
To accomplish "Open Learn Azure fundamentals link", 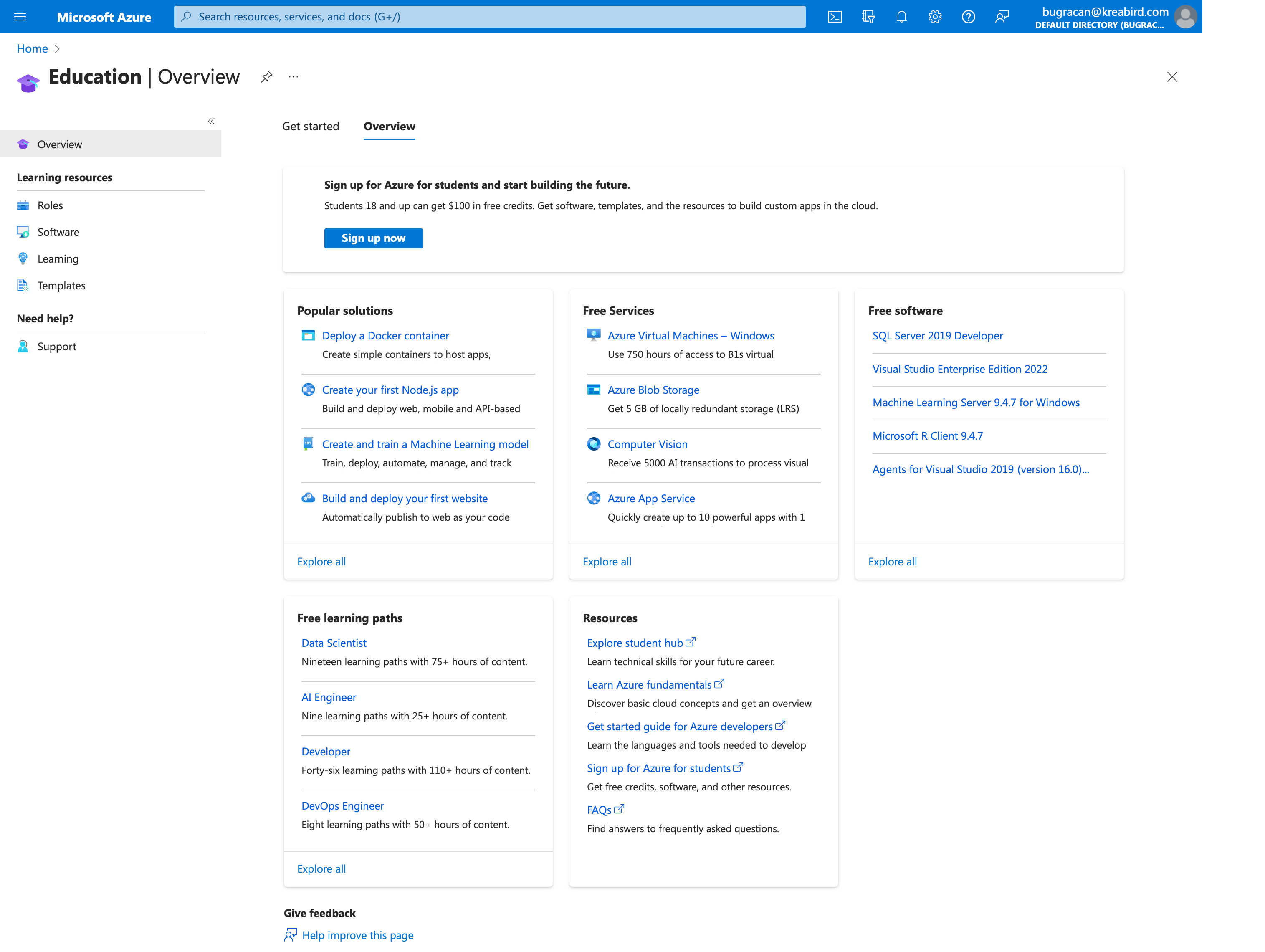I will pos(655,685).
